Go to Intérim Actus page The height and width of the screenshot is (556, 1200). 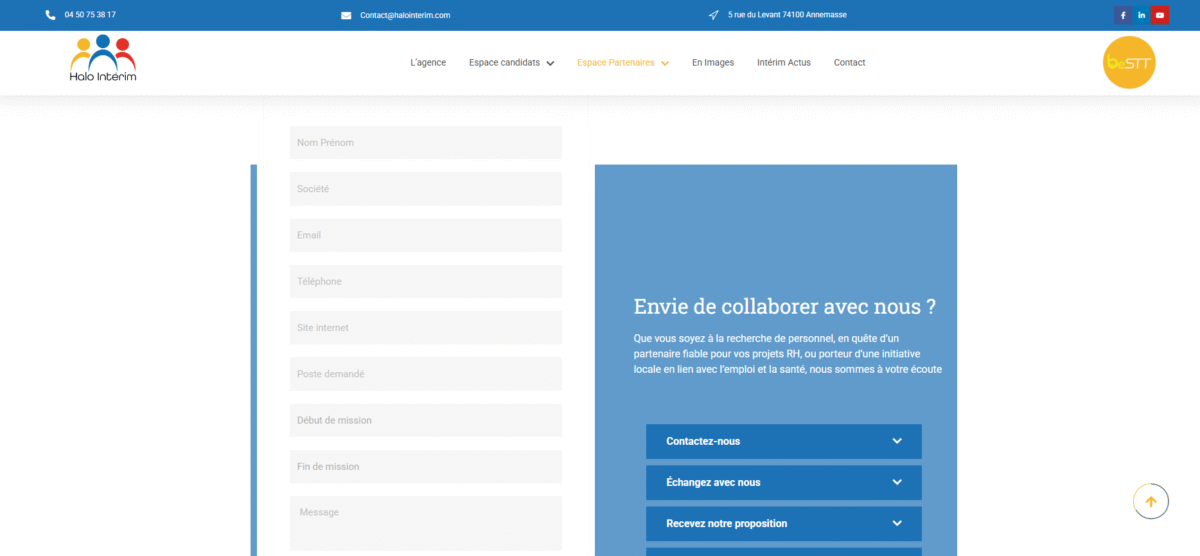(x=784, y=62)
